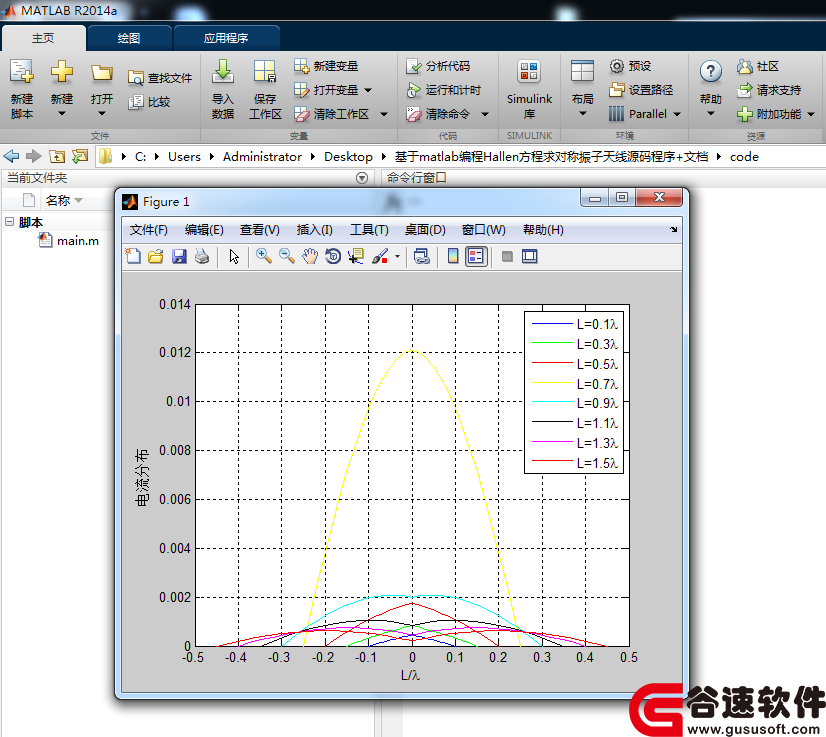The image size is (826, 737).
Task: Open 编辑(E) menu in Figure 1
Action: [x=204, y=230]
